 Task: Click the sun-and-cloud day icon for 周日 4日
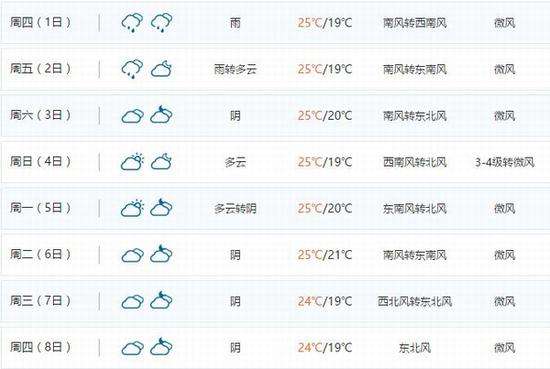point(133,162)
